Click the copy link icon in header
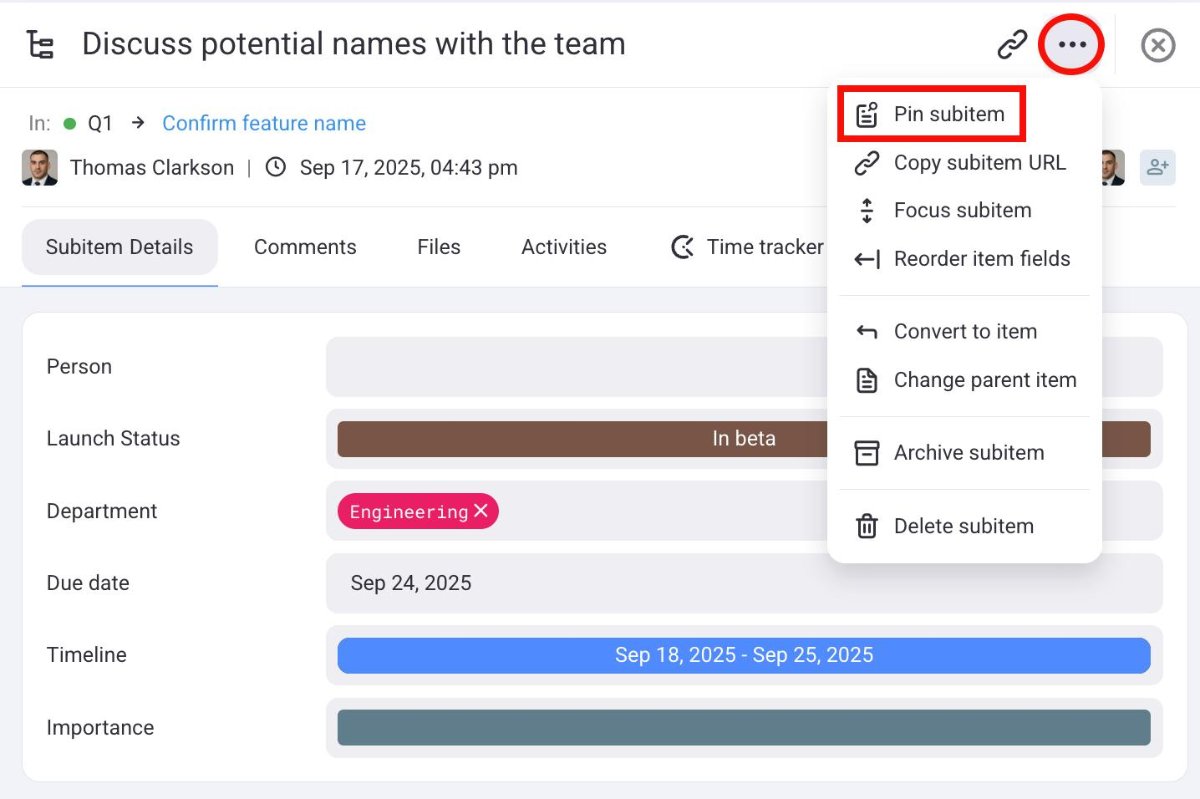 pos(1012,45)
